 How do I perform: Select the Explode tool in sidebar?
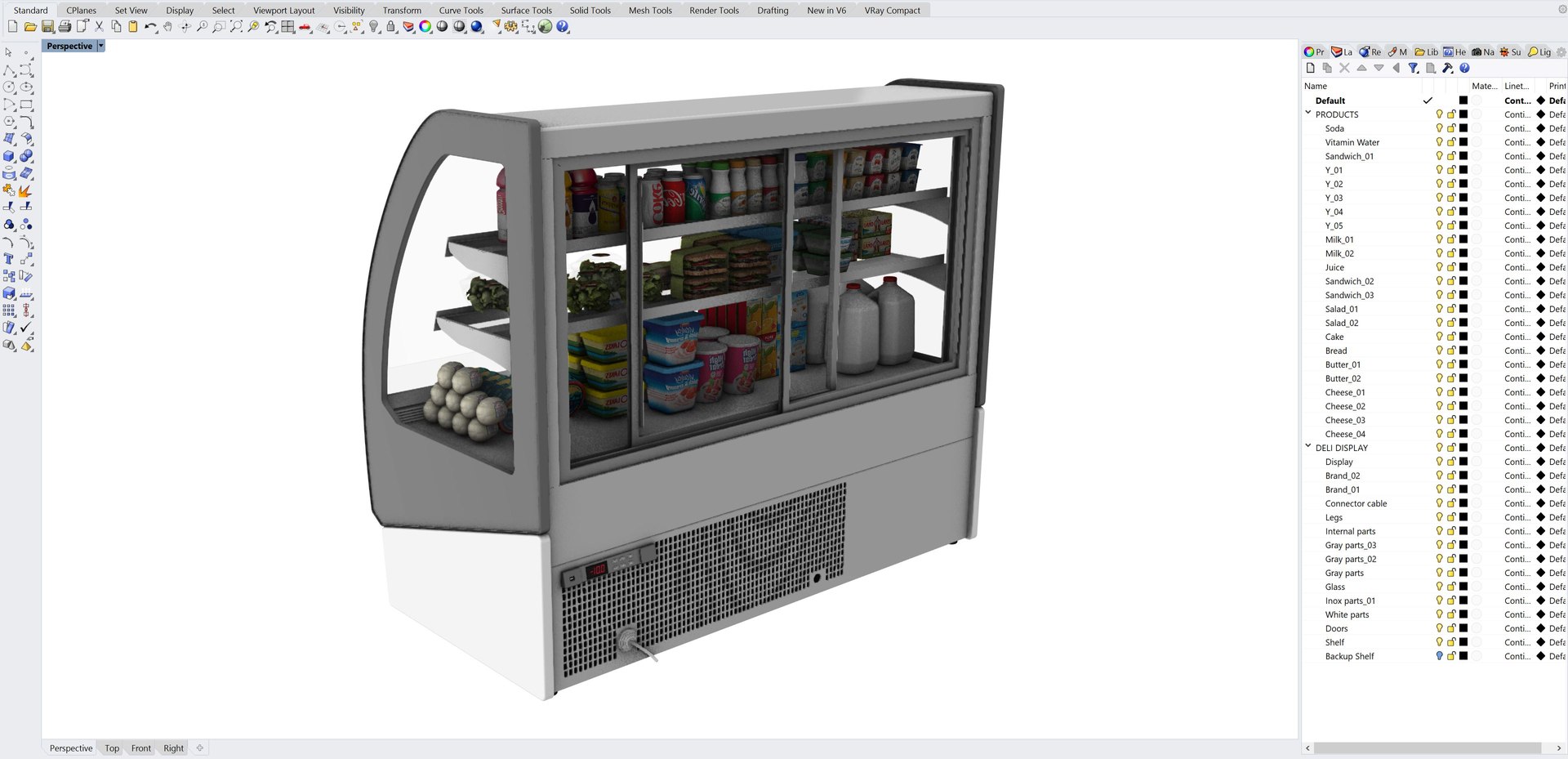coord(26,190)
